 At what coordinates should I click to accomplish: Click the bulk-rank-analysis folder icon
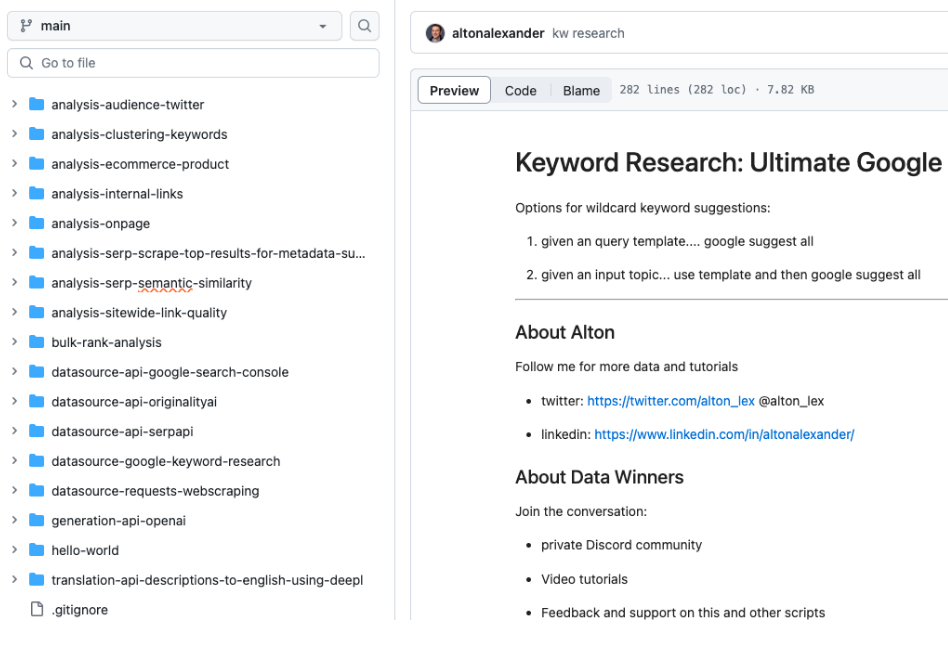coord(37,342)
